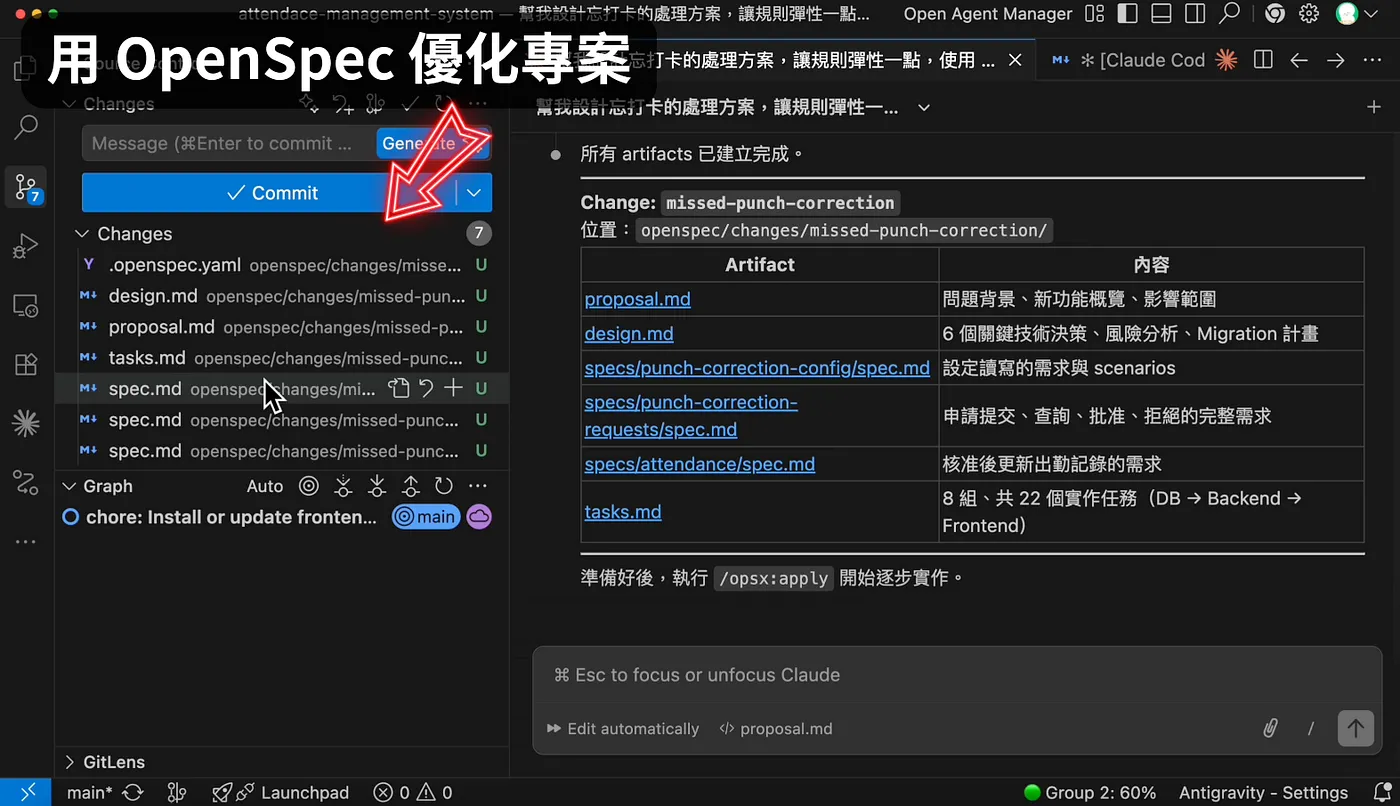1400x806 pixels.
Task: Start a new conversation with plus icon
Action: tap(1373, 107)
